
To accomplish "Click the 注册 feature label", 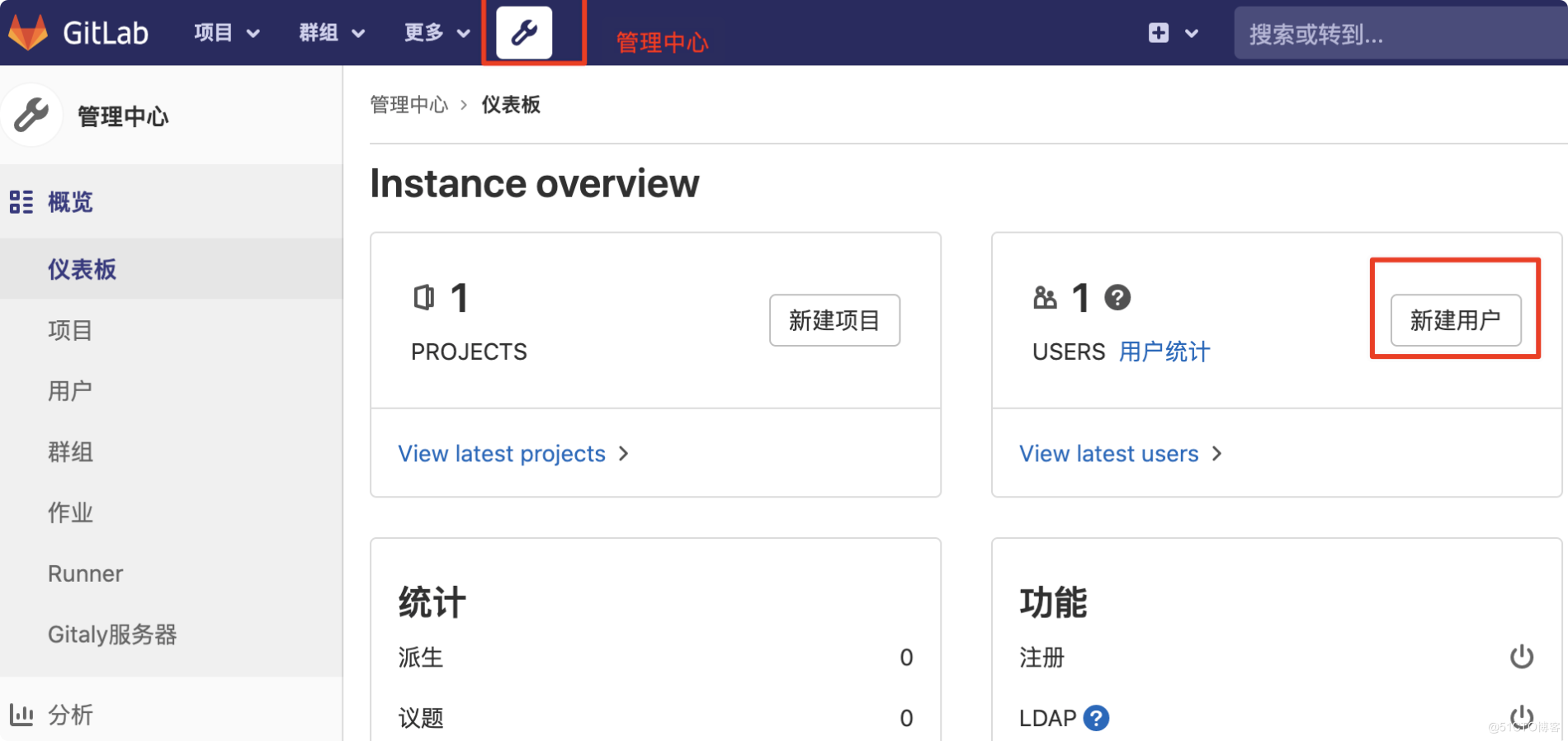I will 1041,658.
